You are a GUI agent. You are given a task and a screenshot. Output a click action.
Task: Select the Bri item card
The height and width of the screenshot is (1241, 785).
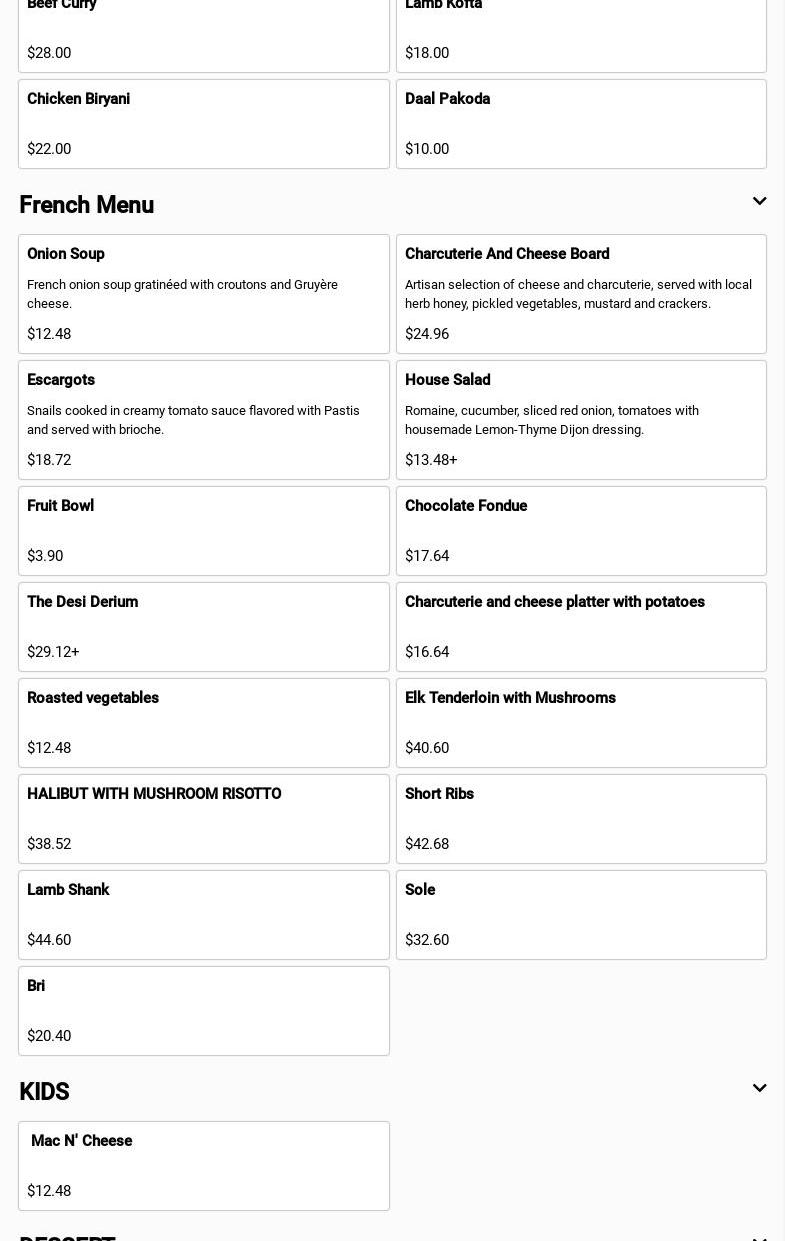click(203, 1011)
